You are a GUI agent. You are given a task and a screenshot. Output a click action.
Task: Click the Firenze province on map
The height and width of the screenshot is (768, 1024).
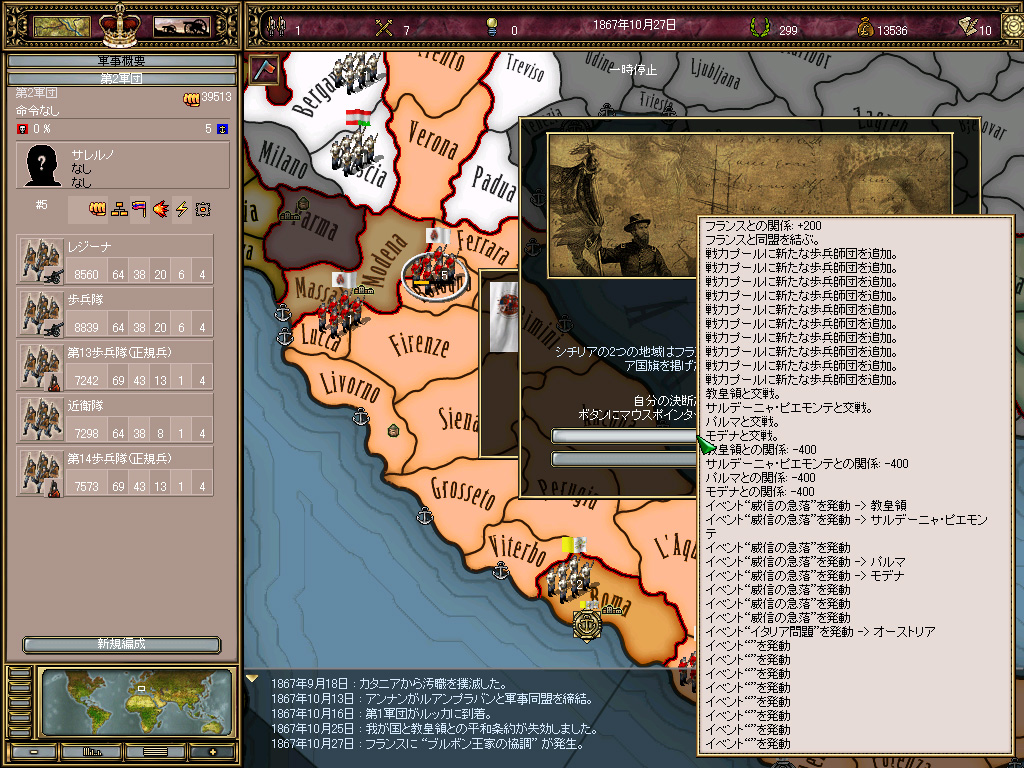pyautogui.click(x=418, y=344)
